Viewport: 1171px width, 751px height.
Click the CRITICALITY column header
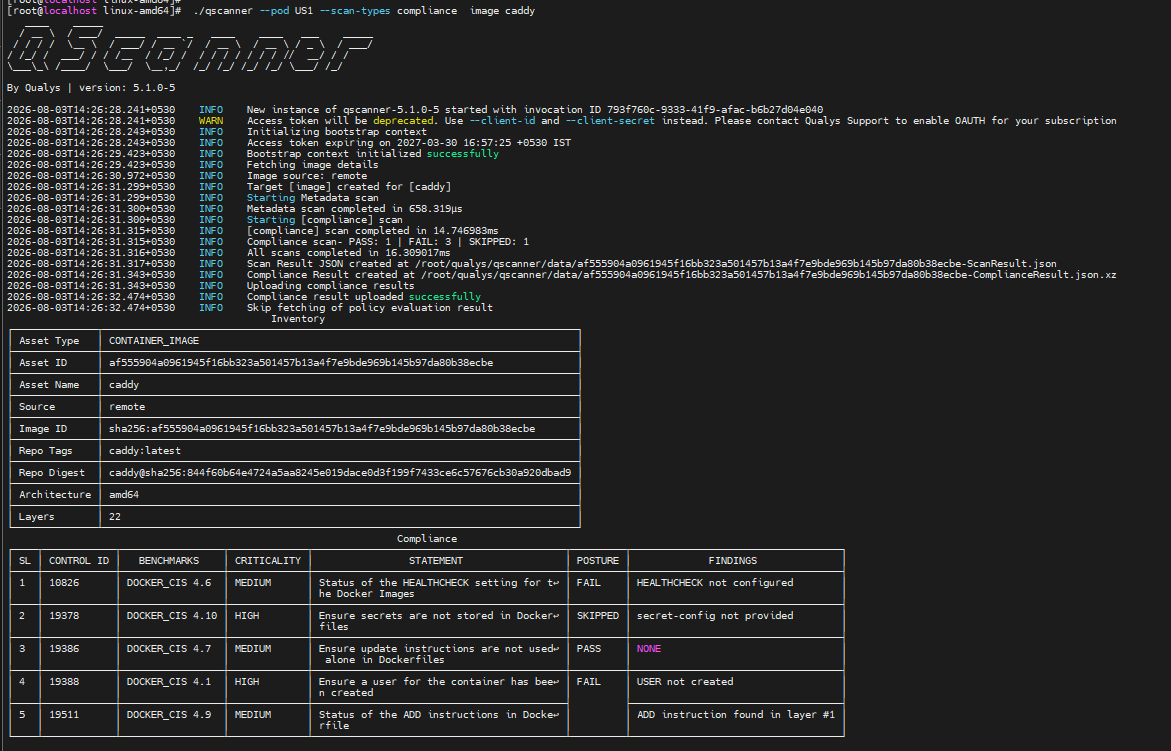[x=268, y=561]
